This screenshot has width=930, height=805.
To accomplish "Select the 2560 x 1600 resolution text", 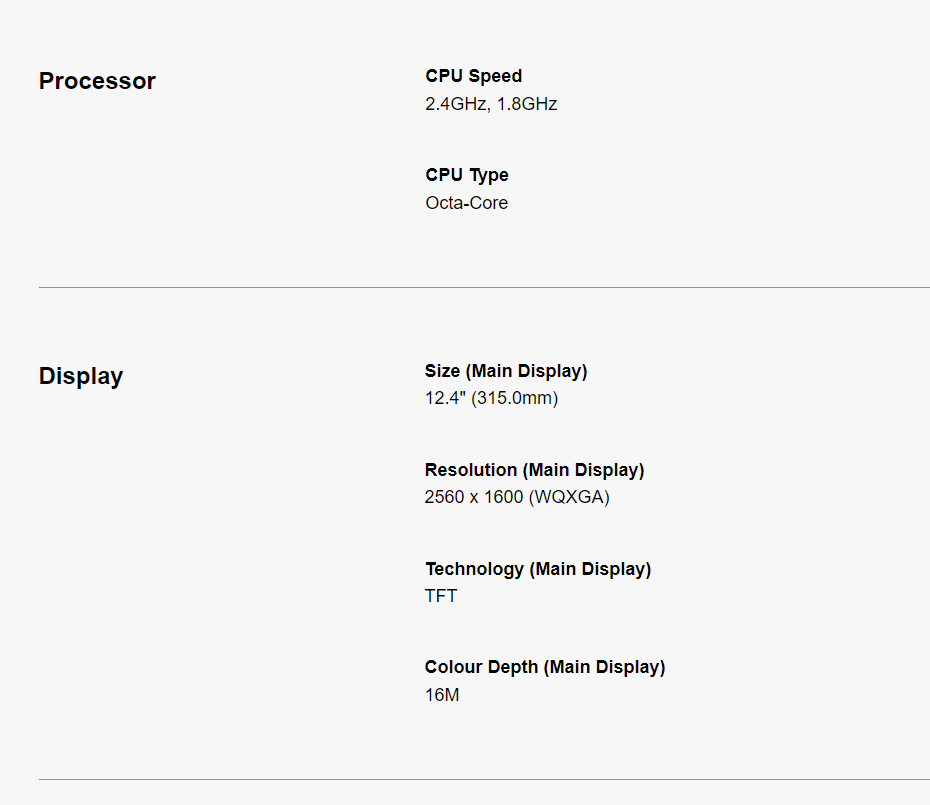I will pos(473,497).
